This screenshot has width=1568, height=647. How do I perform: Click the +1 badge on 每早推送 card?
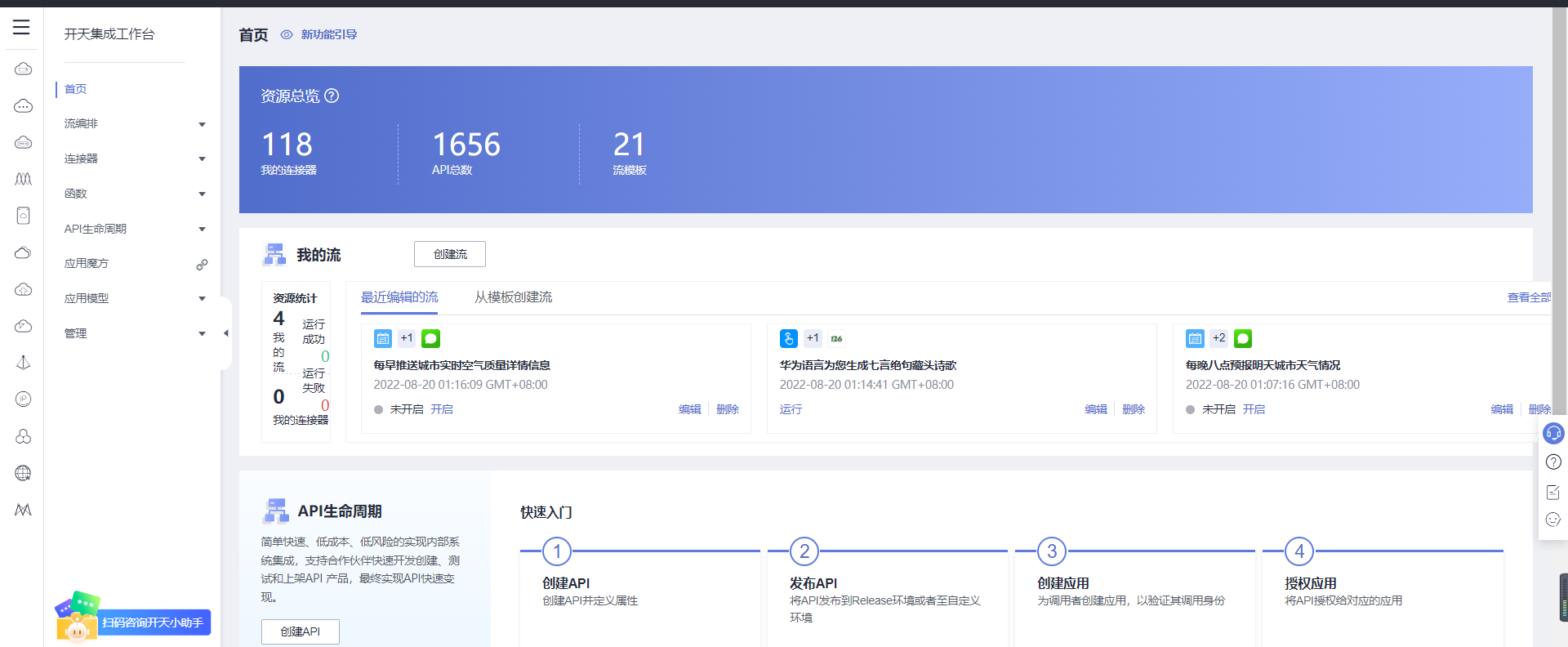[407, 338]
